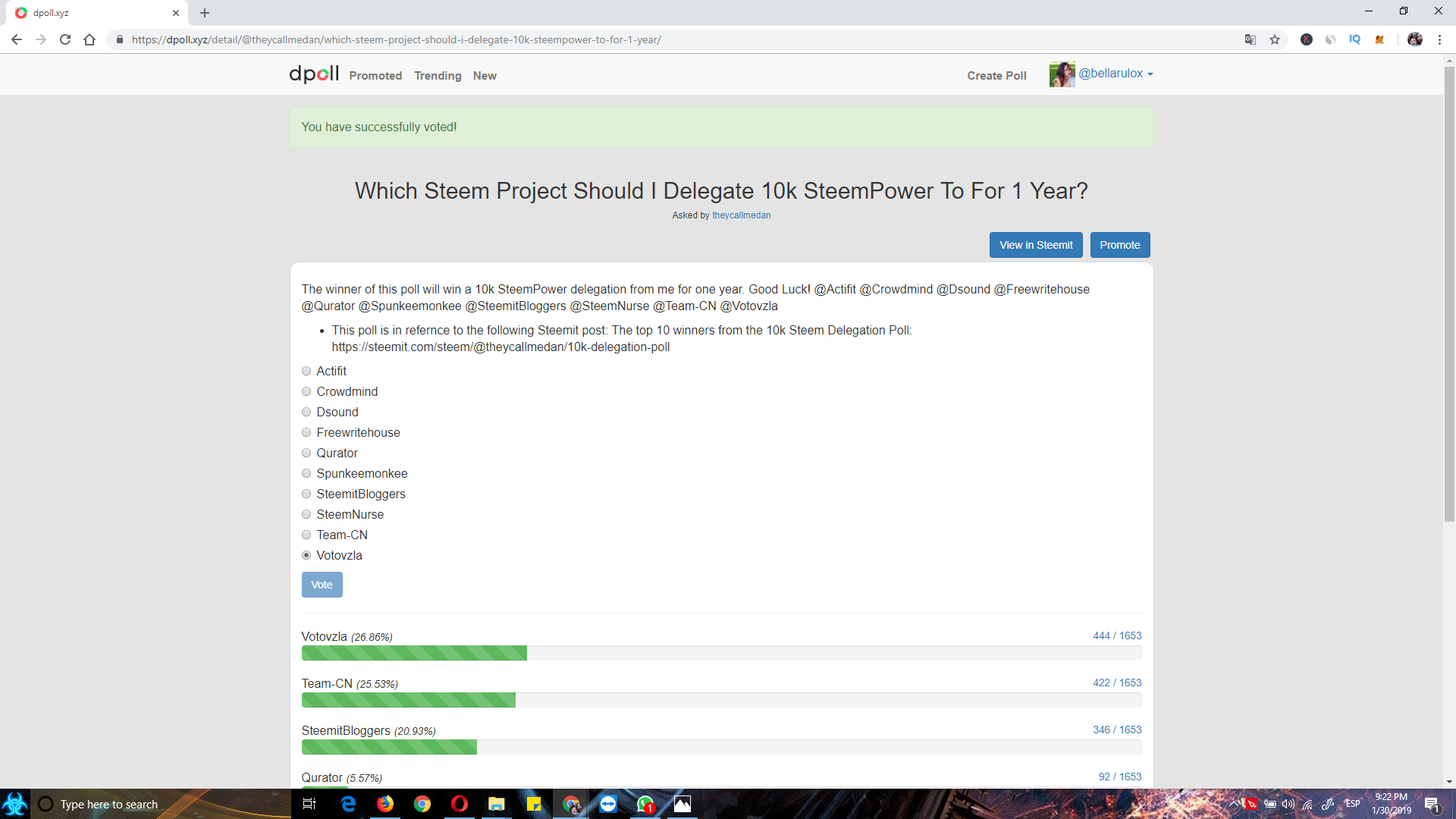Select the Actifit radio option

[306, 371]
